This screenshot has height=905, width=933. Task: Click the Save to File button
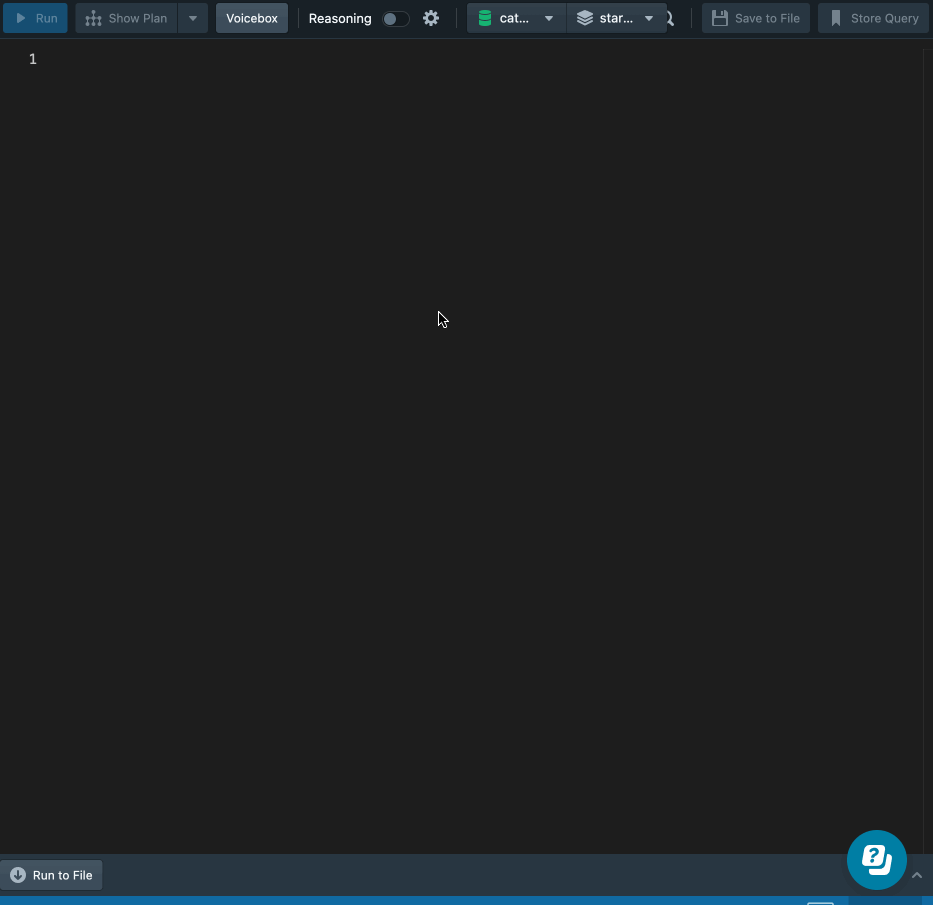pos(756,18)
